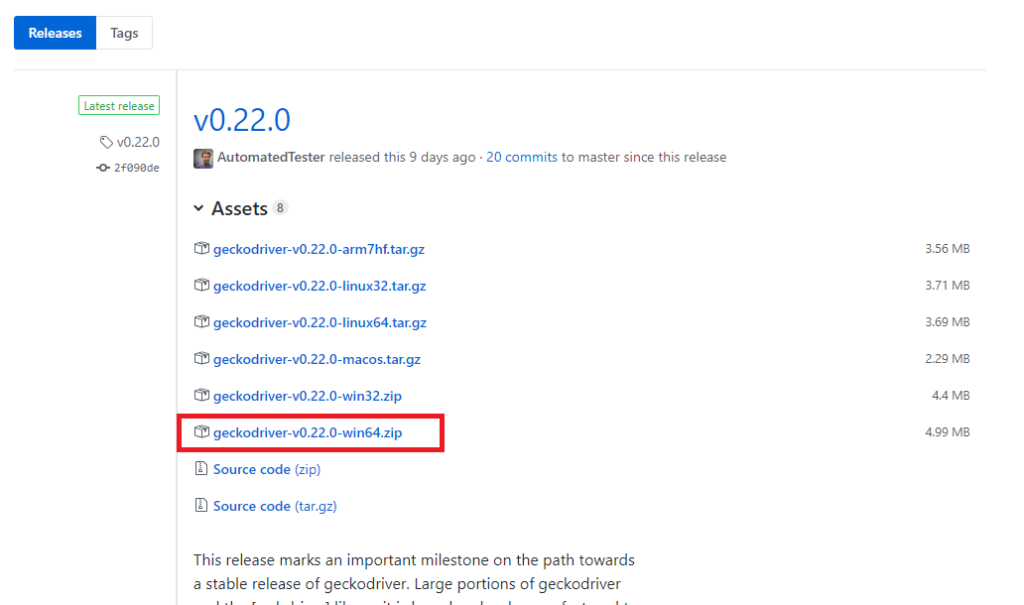Click package icon beside win32 zip file

click(202, 396)
